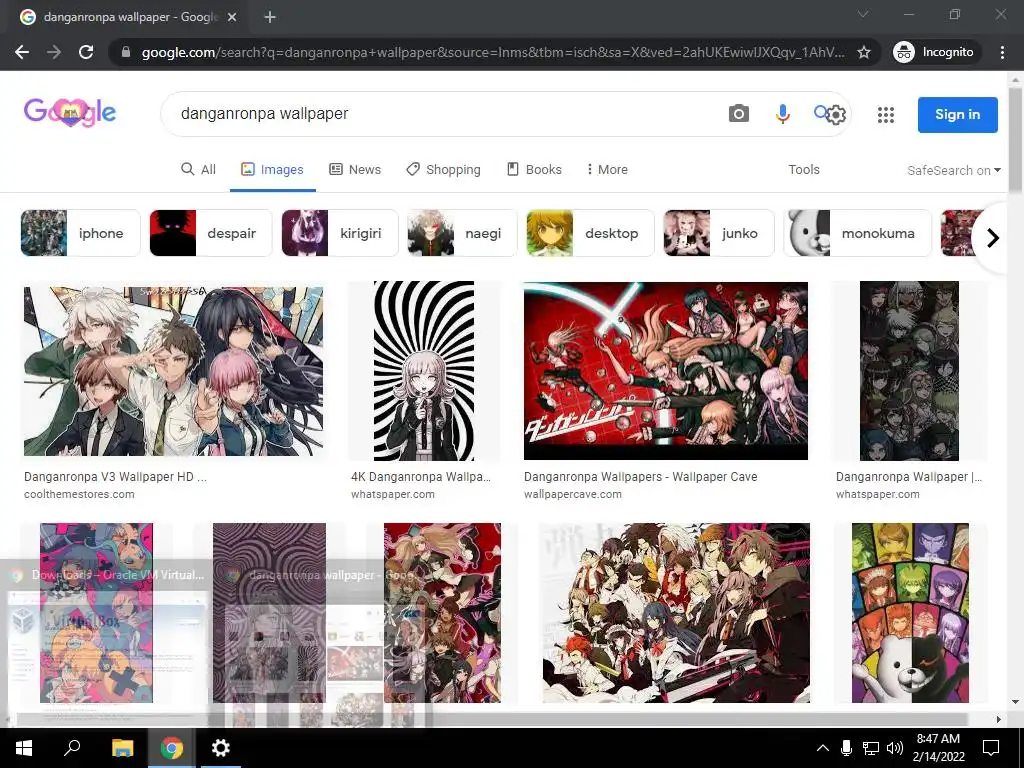Click the Sign in button
The image size is (1024, 768).
point(957,114)
